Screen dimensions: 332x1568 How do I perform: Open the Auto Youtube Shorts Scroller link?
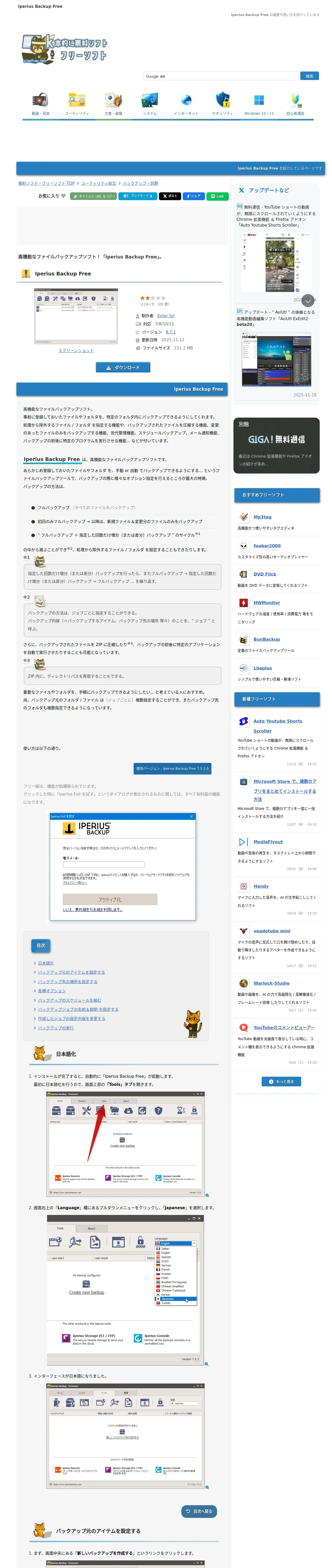278,726
